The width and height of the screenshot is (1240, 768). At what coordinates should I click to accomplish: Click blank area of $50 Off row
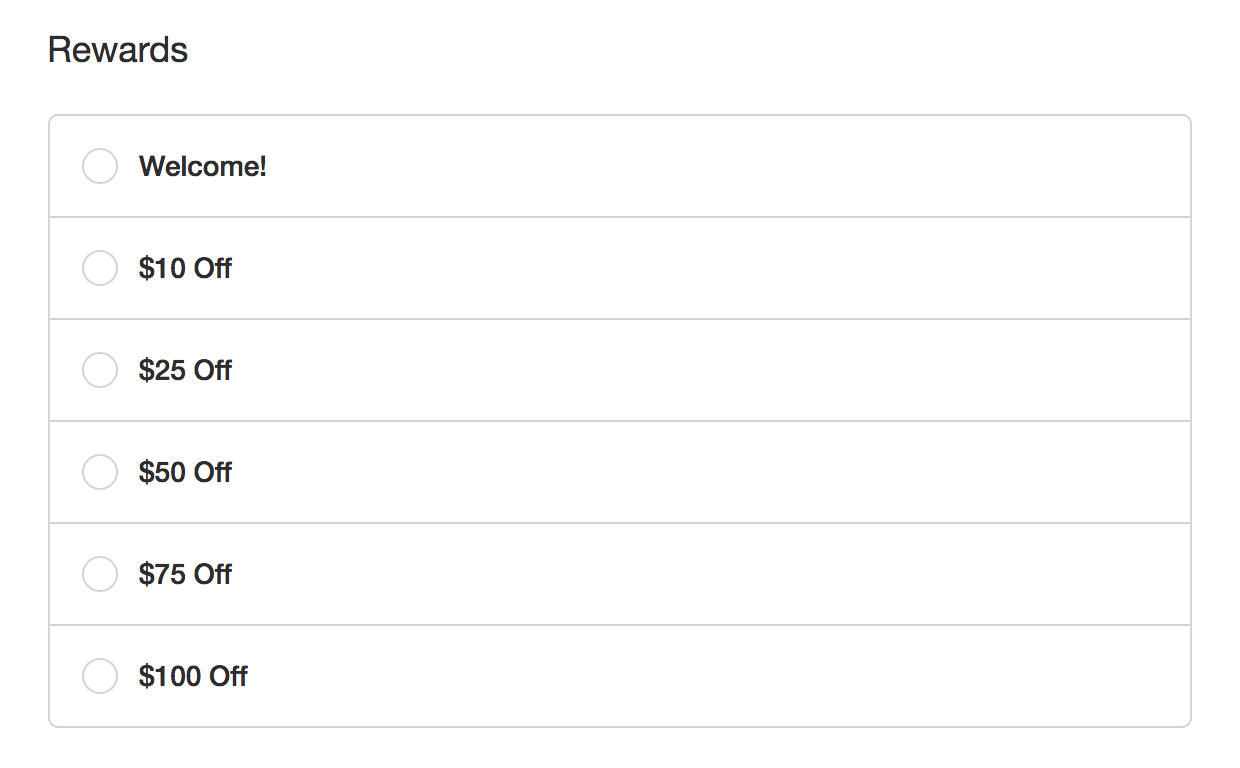tap(700, 472)
